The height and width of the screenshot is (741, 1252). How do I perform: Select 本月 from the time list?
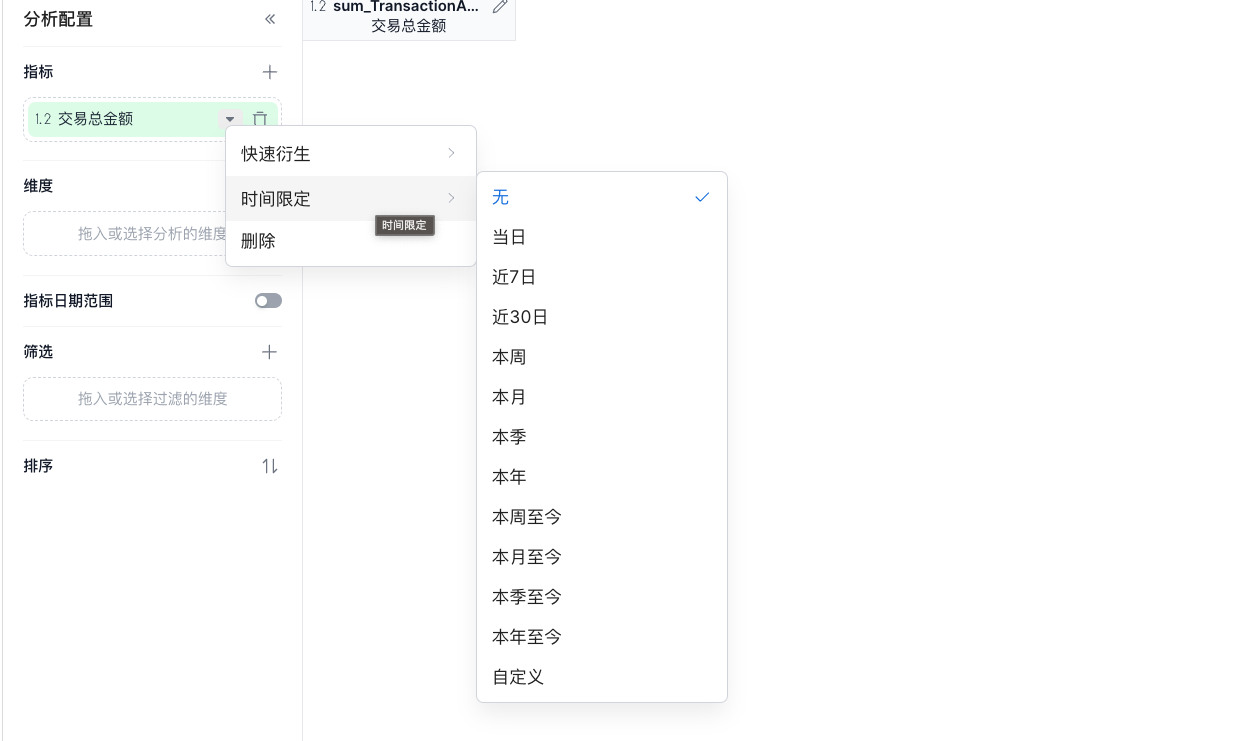(509, 397)
